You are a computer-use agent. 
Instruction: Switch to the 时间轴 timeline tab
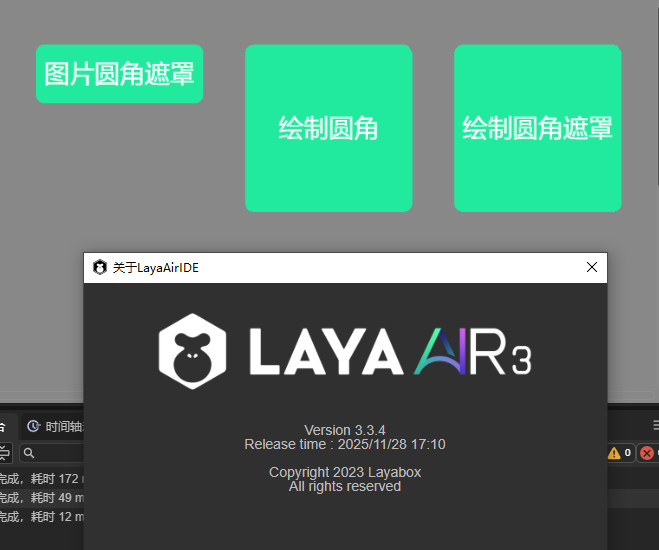pos(62,427)
